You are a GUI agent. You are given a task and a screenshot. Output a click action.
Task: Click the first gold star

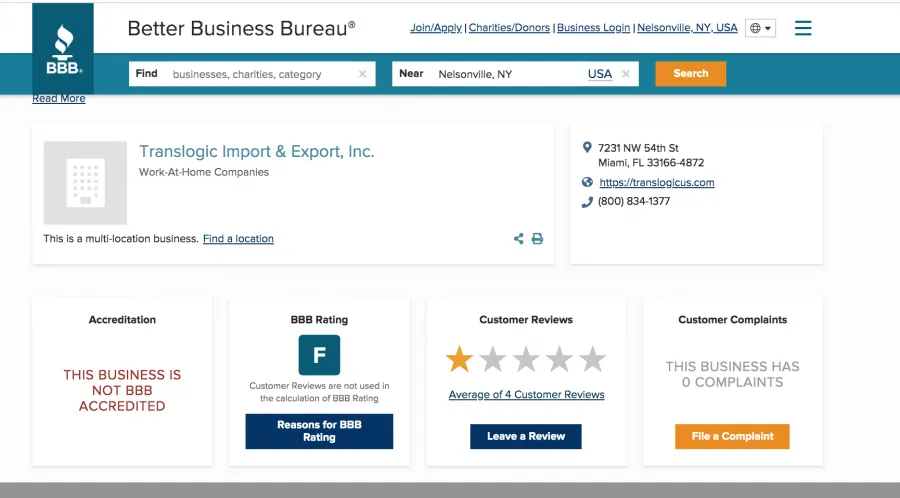tap(459, 360)
